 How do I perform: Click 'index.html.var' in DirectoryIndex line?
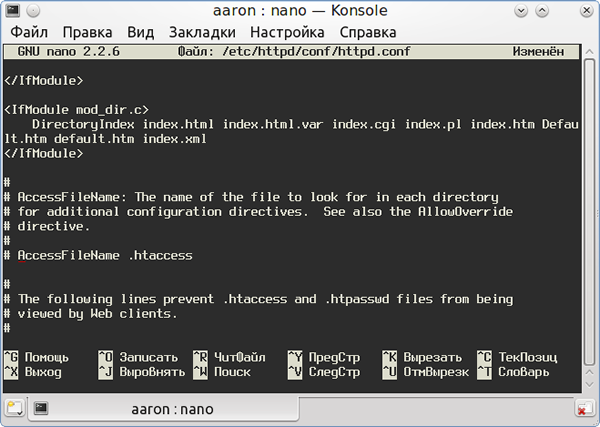(x=273, y=124)
